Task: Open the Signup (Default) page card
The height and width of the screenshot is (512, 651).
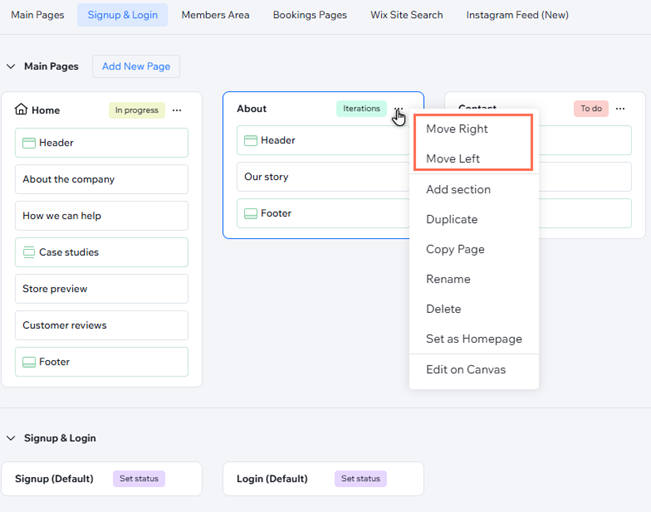Action: pyautogui.click(x=102, y=479)
